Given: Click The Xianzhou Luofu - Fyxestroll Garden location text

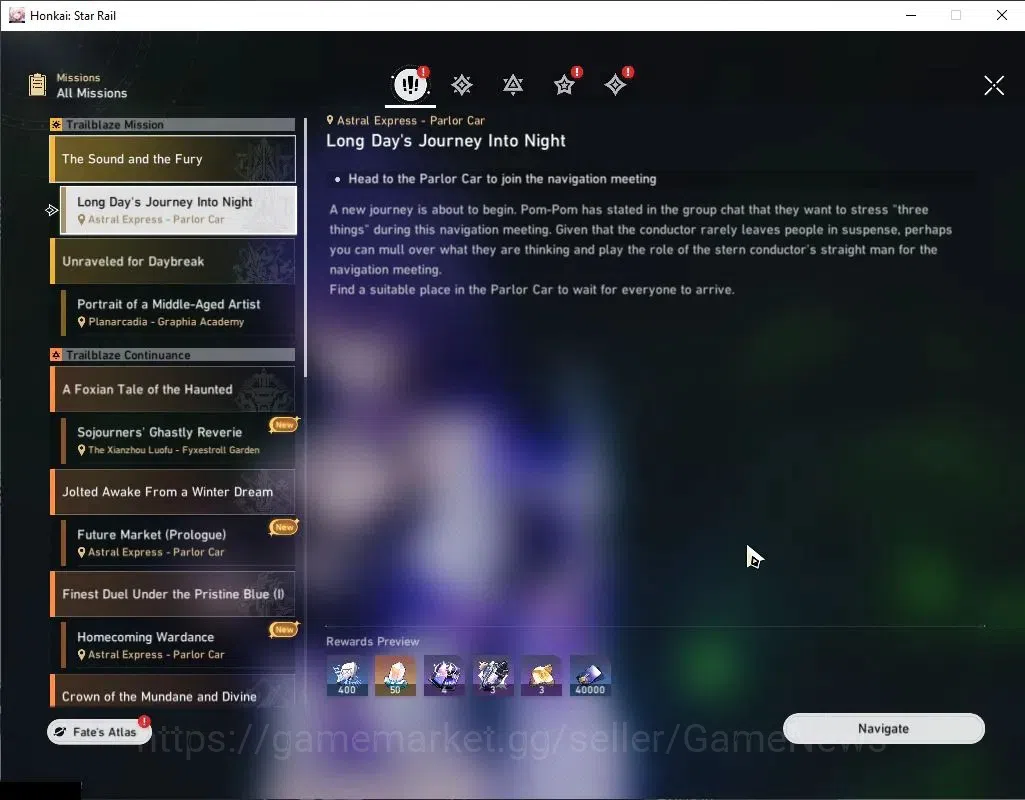Looking at the screenshot, I should (x=174, y=450).
